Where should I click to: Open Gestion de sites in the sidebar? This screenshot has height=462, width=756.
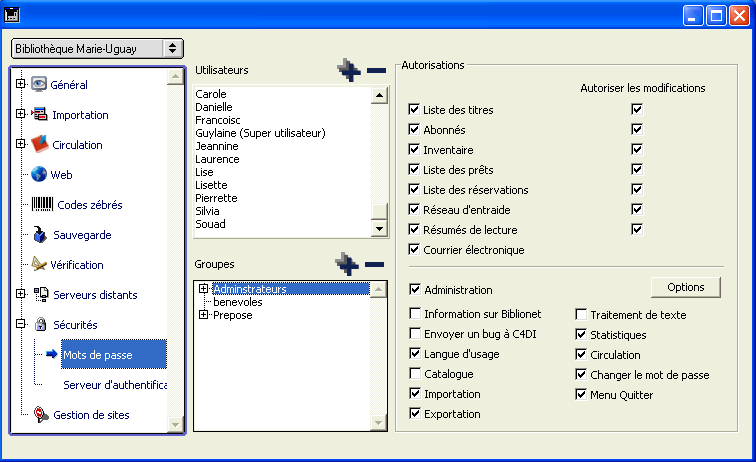[x=90, y=415]
